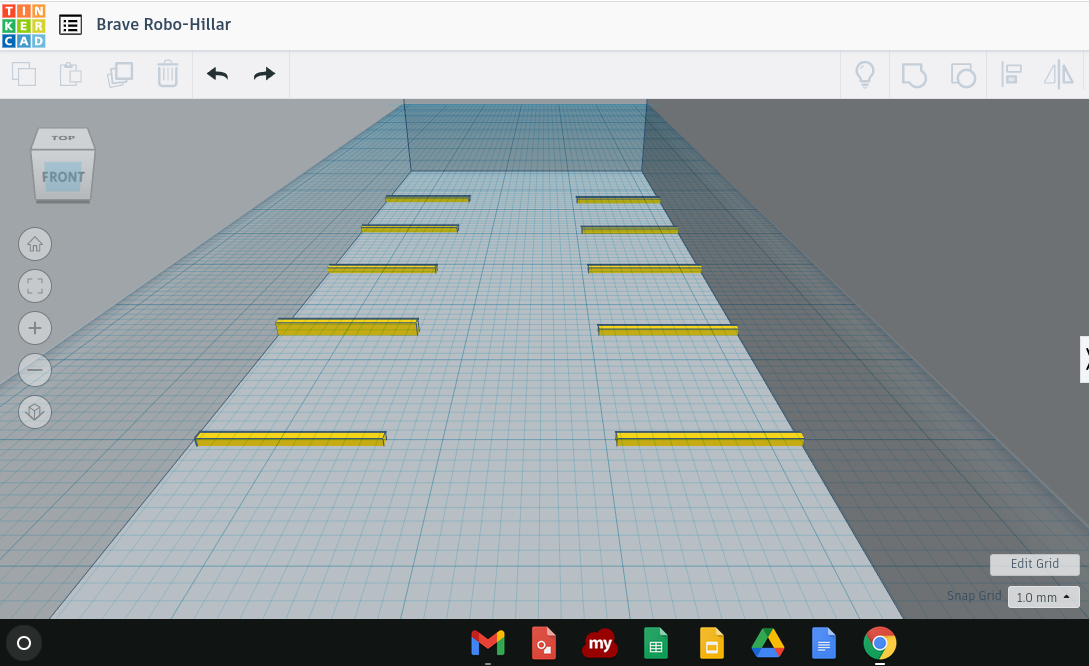1089x666 pixels.
Task: Open the designs list icon
Action: click(x=70, y=25)
